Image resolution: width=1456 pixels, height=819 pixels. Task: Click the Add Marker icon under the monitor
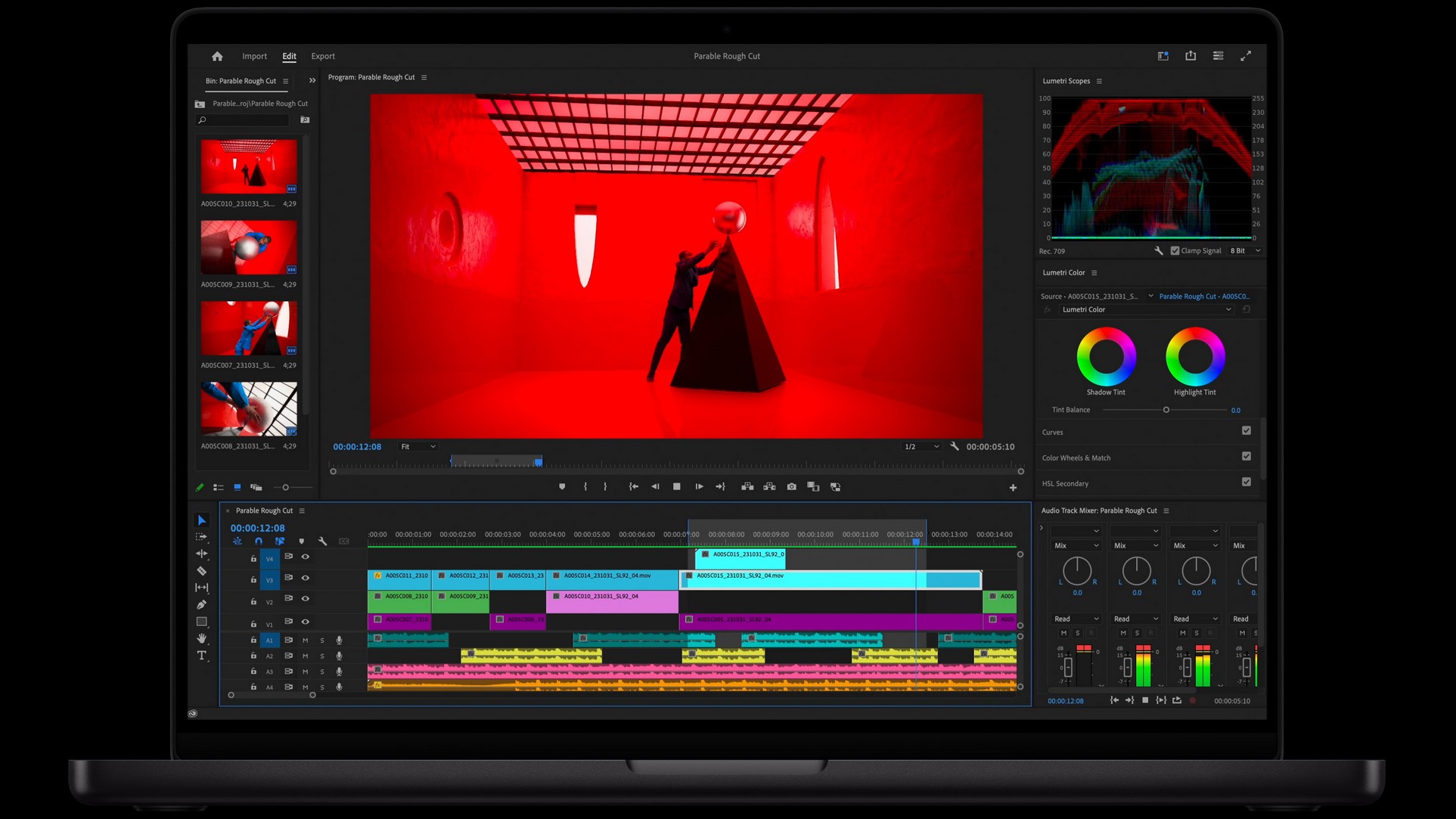click(562, 487)
